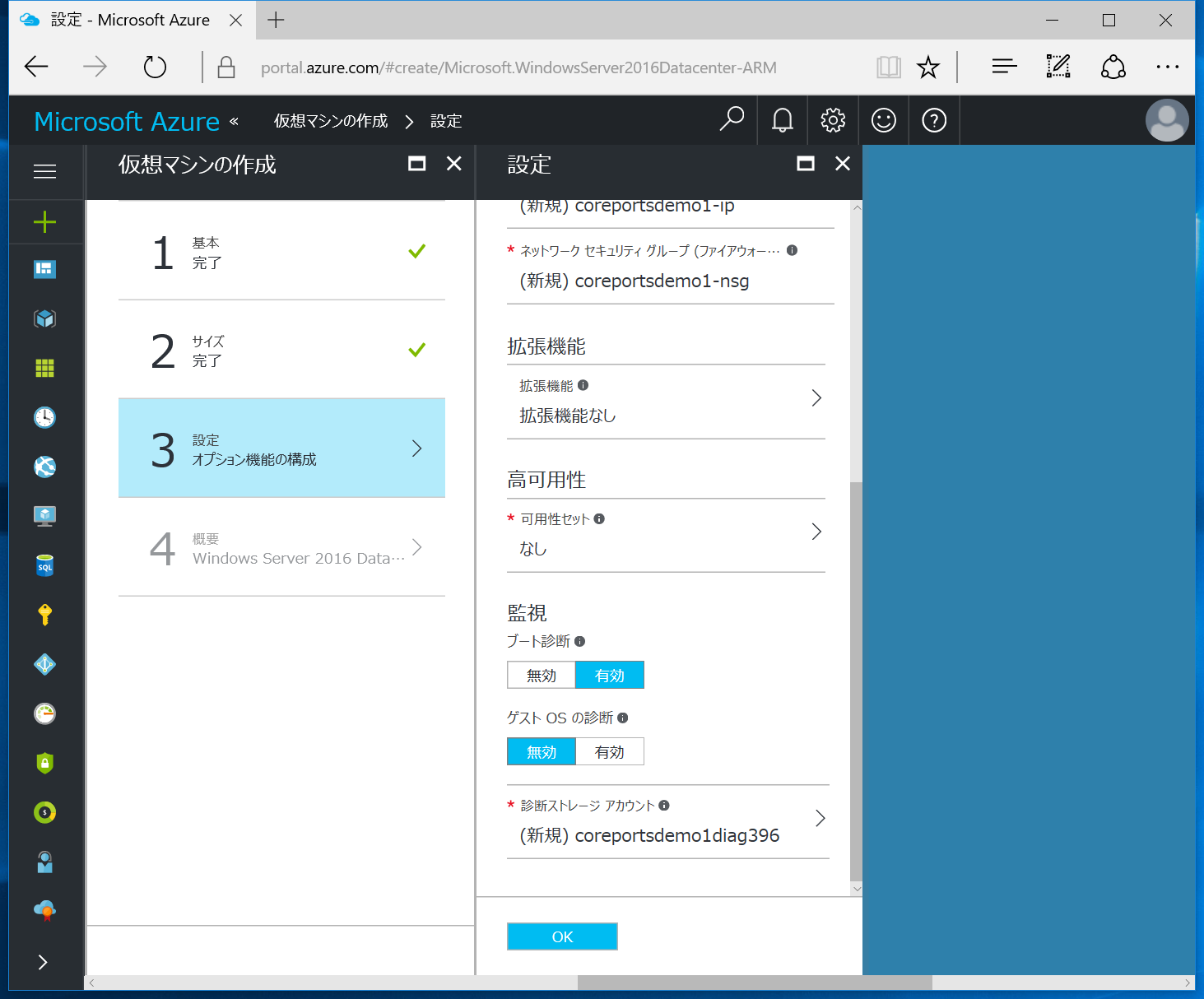Click the Microsoft Azure logo link
The image size is (1204, 999).
(x=127, y=121)
